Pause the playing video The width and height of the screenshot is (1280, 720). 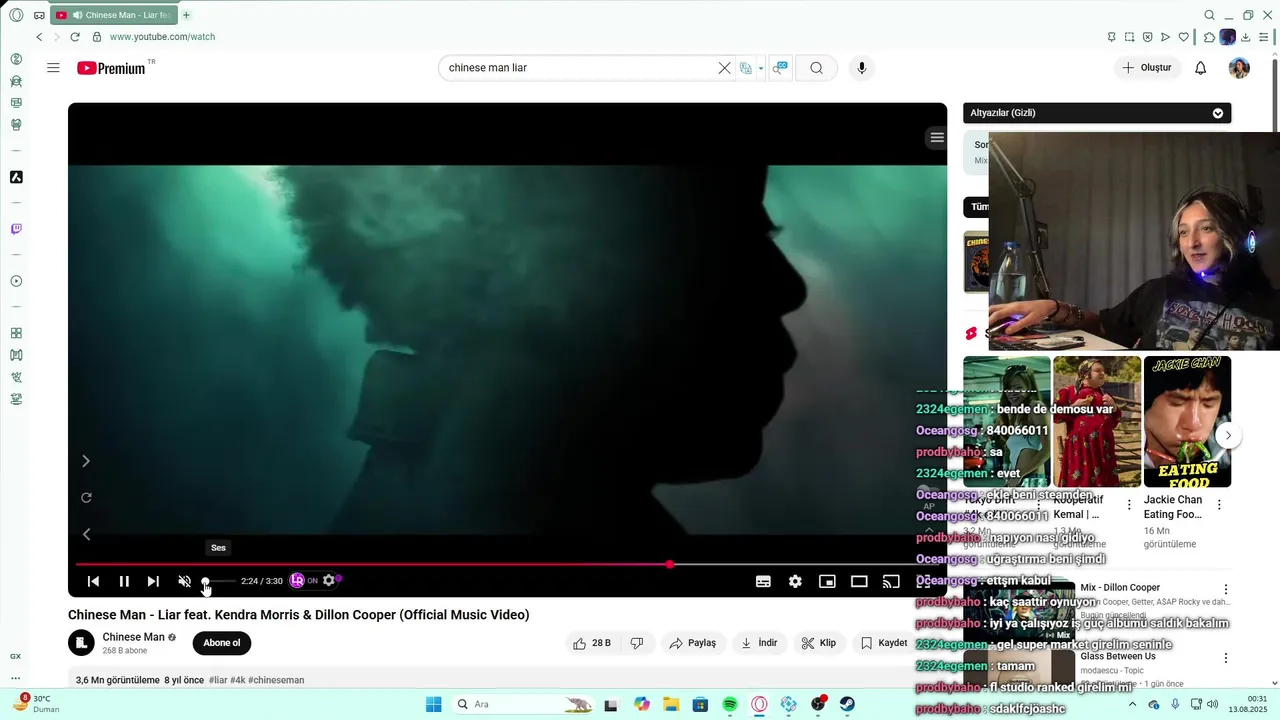124,581
